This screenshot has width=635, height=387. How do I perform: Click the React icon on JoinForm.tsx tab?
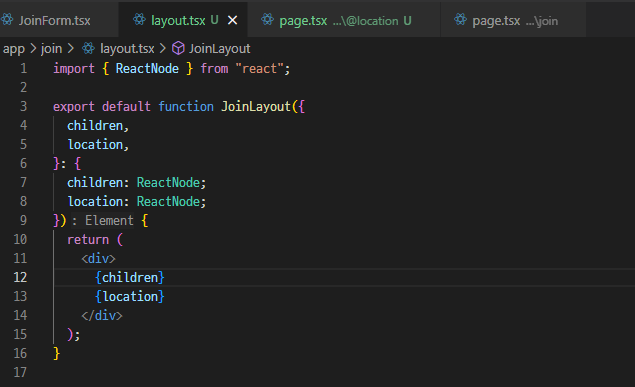point(6,20)
